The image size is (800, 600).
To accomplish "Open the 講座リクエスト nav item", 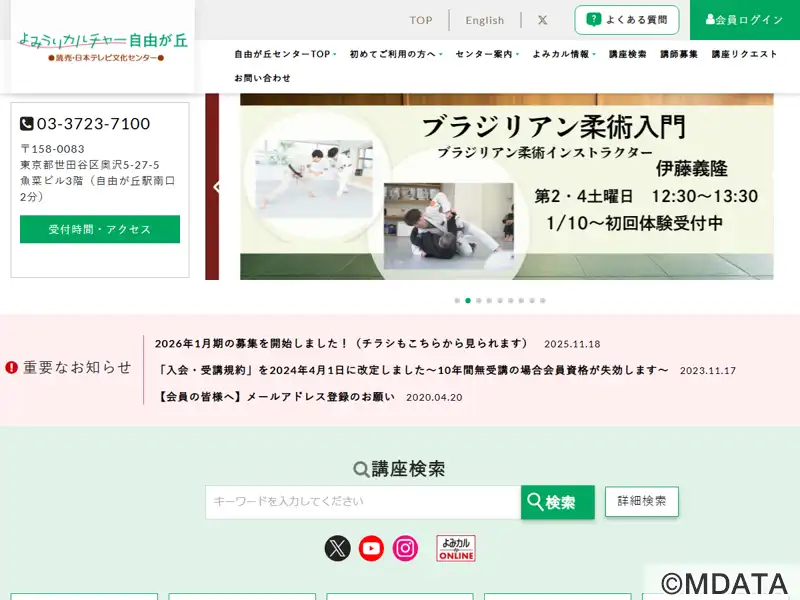I will [744, 54].
